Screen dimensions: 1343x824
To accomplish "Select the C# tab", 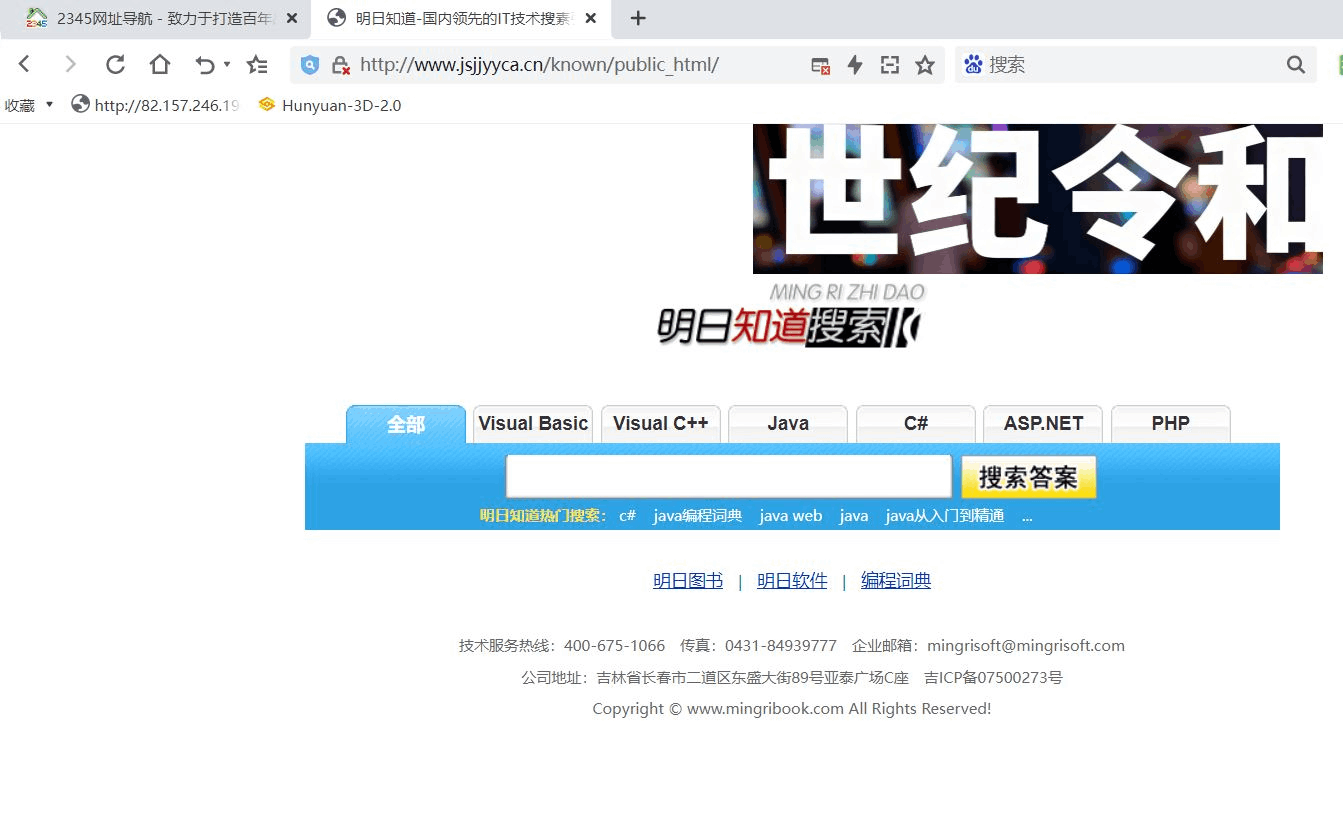I will click(x=916, y=424).
